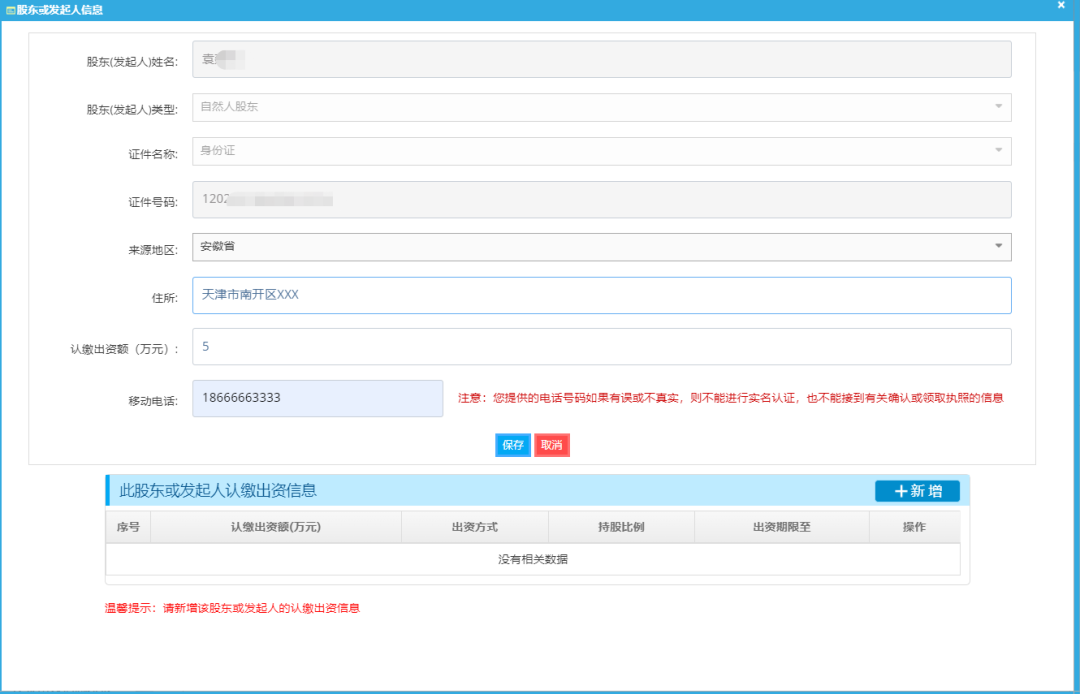Click the blue 保存 button
The height and width of the screenshot is (694, 1080).
click(513, 445)
